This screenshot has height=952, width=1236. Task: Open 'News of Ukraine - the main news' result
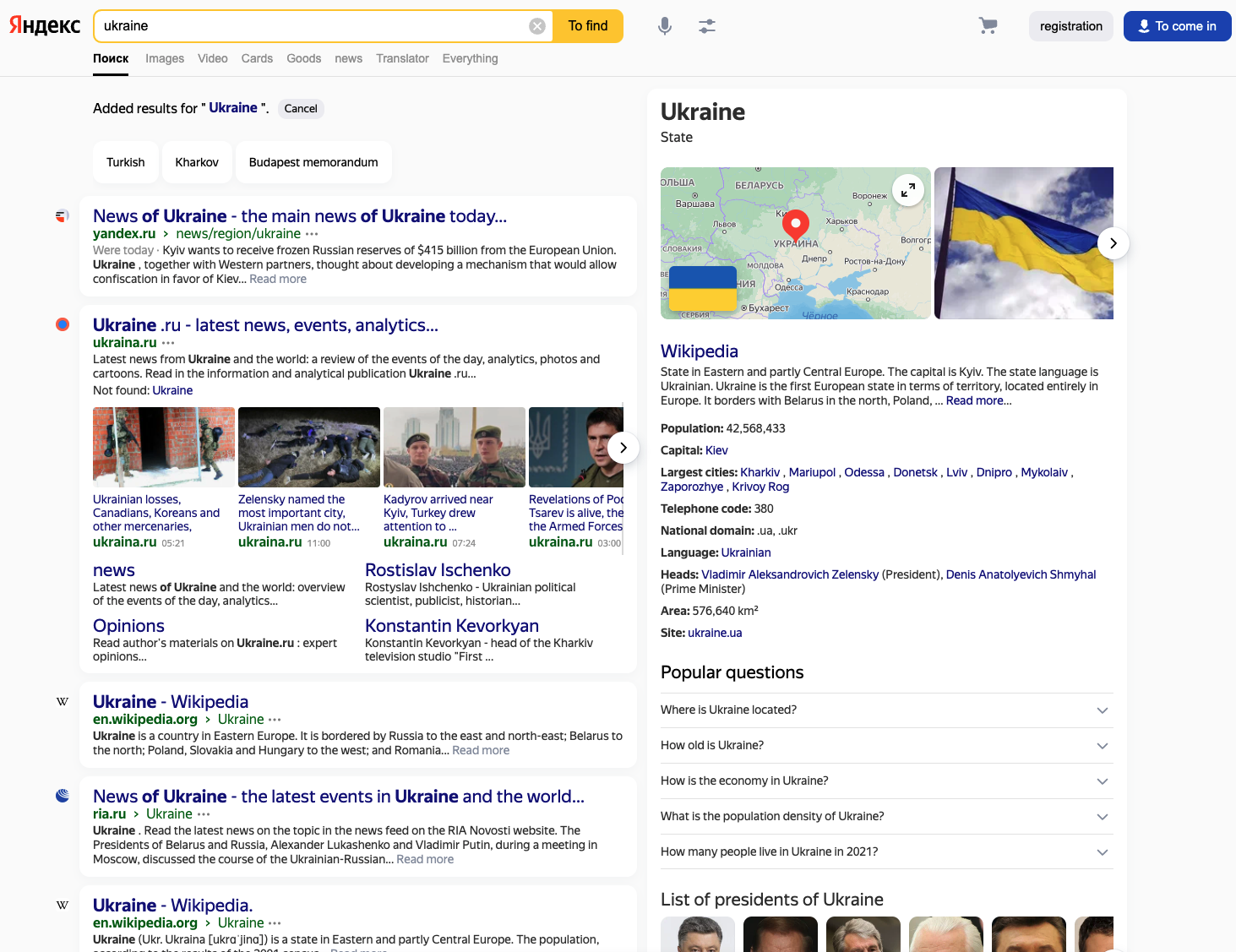[300, 216]
